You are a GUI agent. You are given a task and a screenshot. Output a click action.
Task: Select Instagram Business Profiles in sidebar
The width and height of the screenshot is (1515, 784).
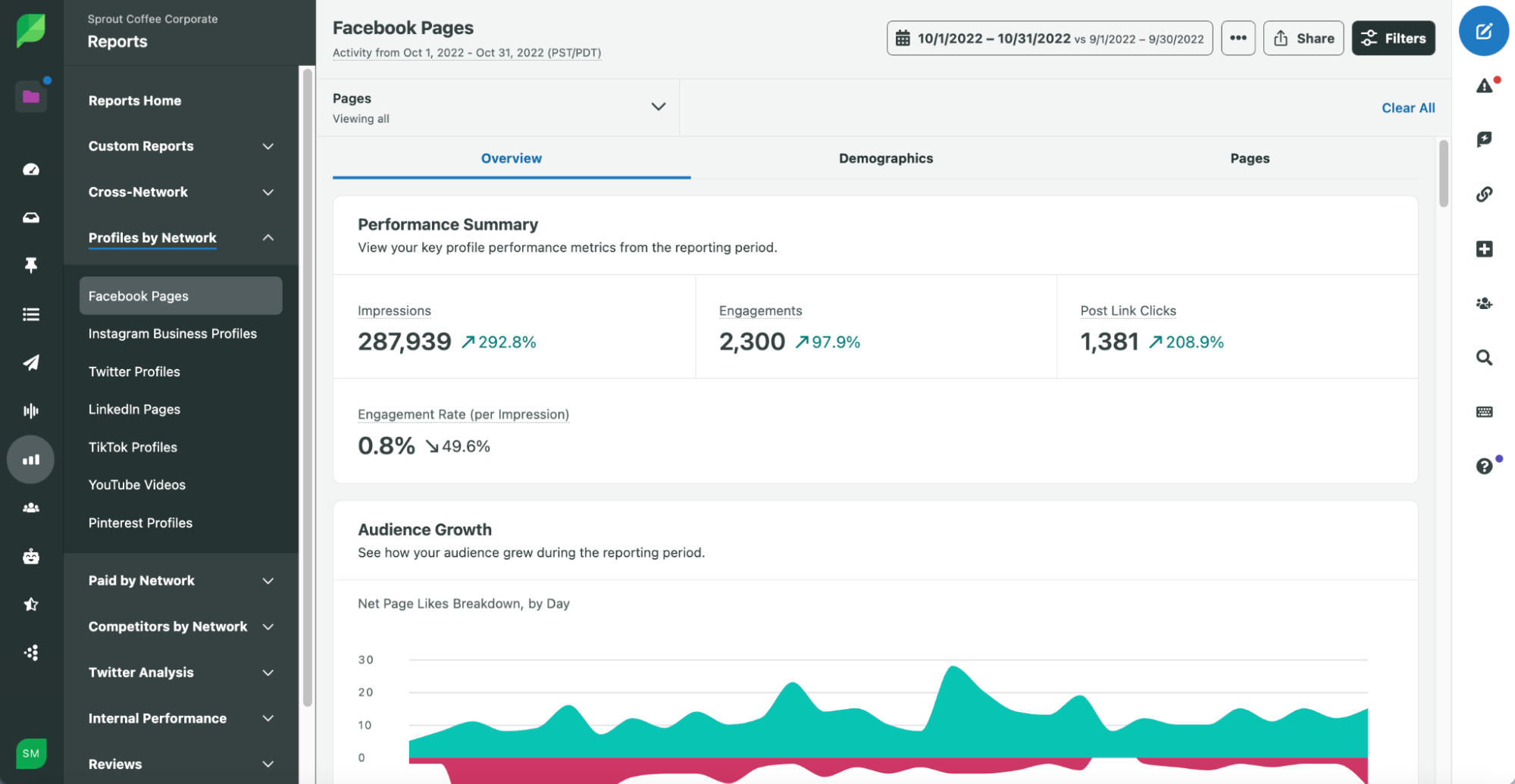[x=173, y=333]
